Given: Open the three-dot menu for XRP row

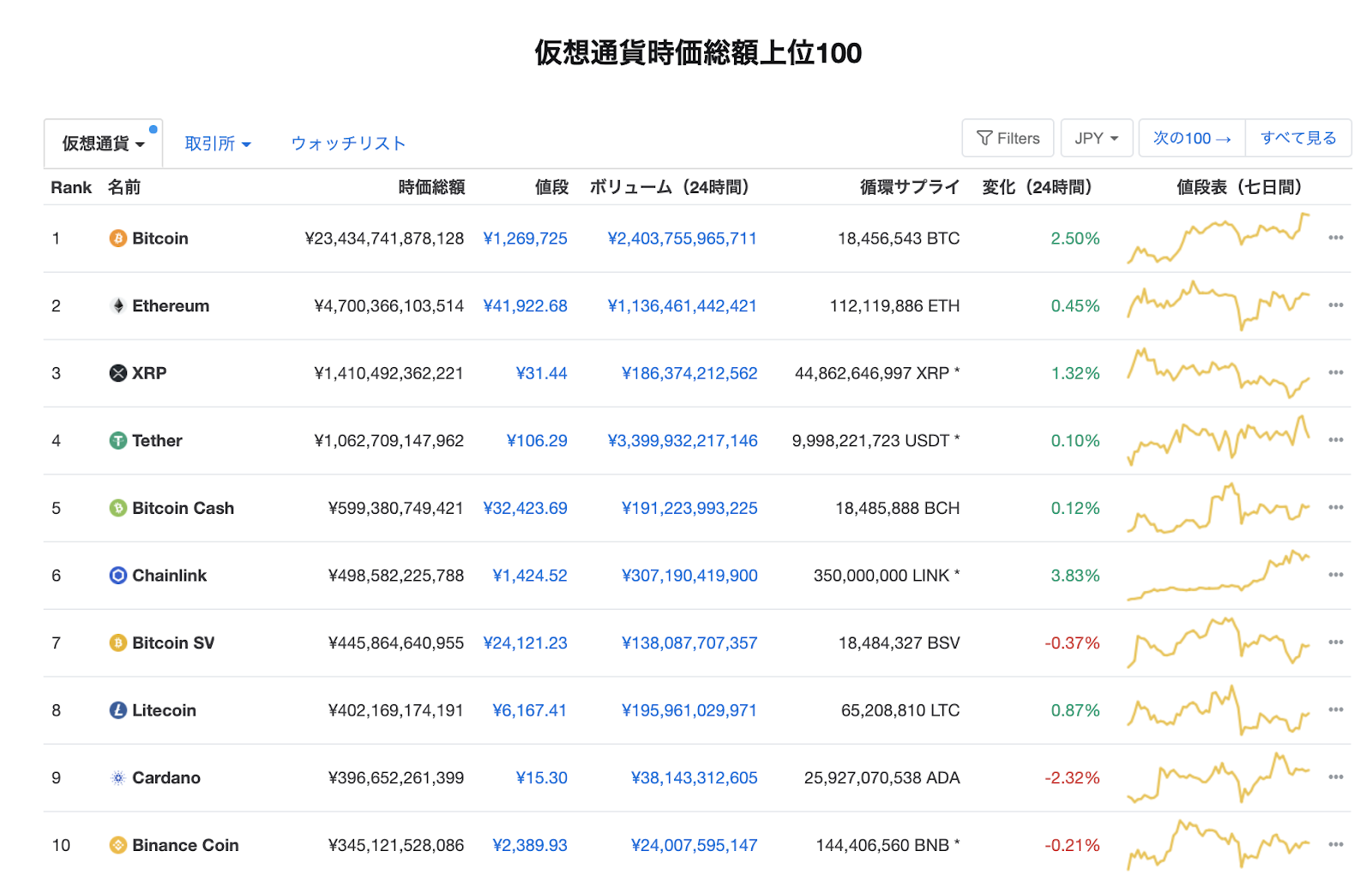Looking at the screenshot, I should tap(1335, 372).
